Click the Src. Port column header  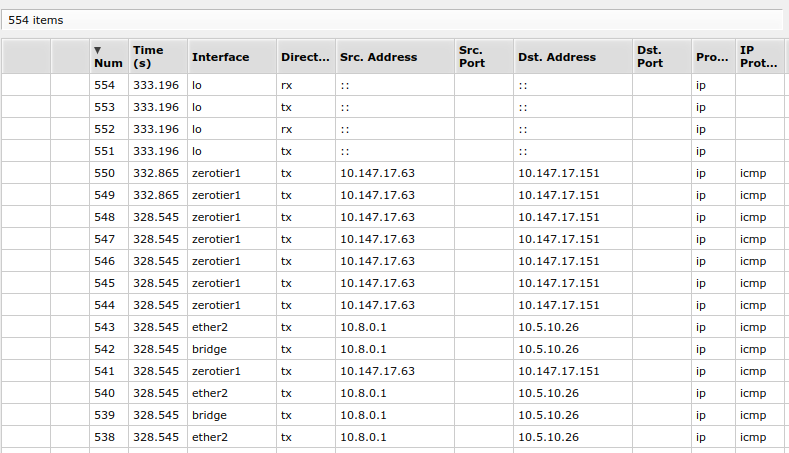pos(484,56)
